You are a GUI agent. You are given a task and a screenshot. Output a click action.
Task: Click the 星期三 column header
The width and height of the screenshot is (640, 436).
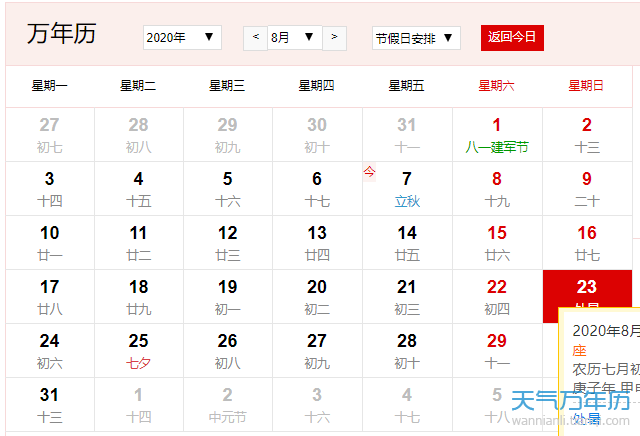coord(227,86)
